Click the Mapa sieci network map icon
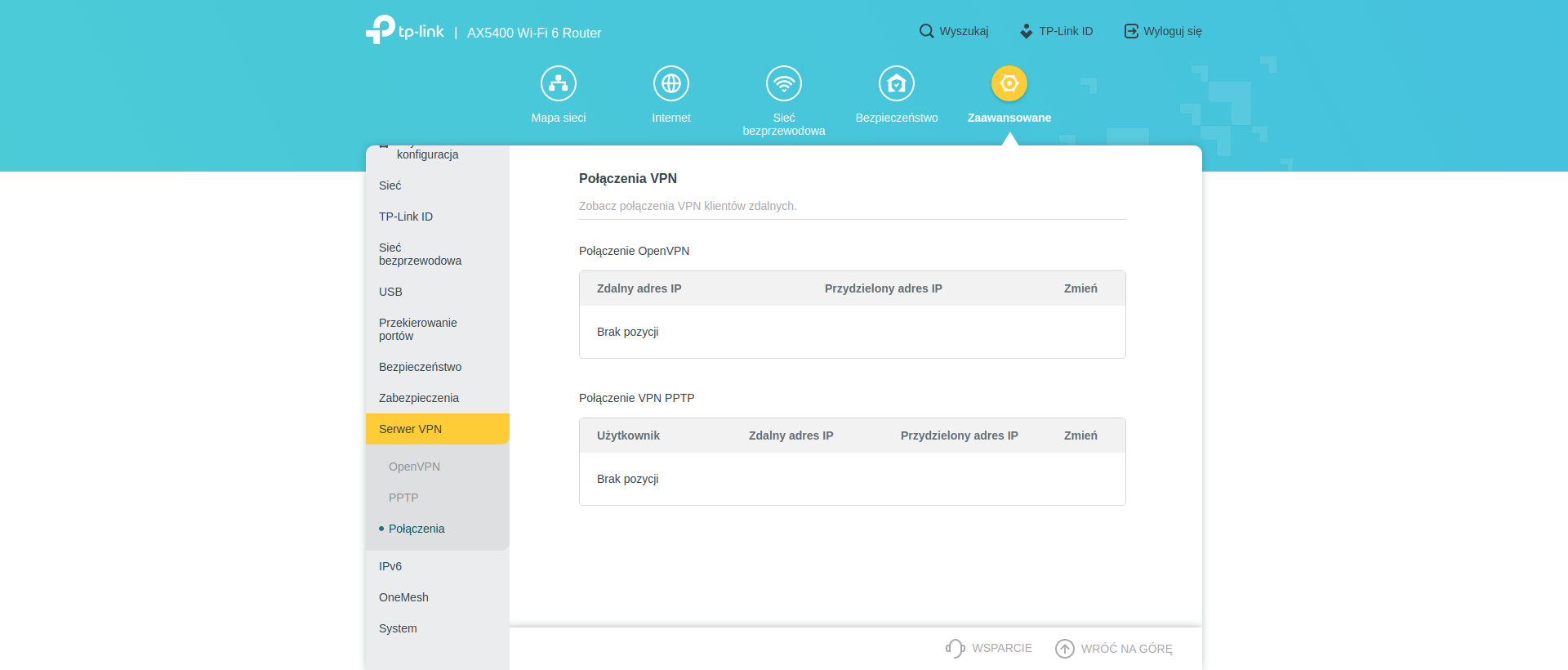The width and height of the screenshot is (1568, 670). click(x=559, y=83)
